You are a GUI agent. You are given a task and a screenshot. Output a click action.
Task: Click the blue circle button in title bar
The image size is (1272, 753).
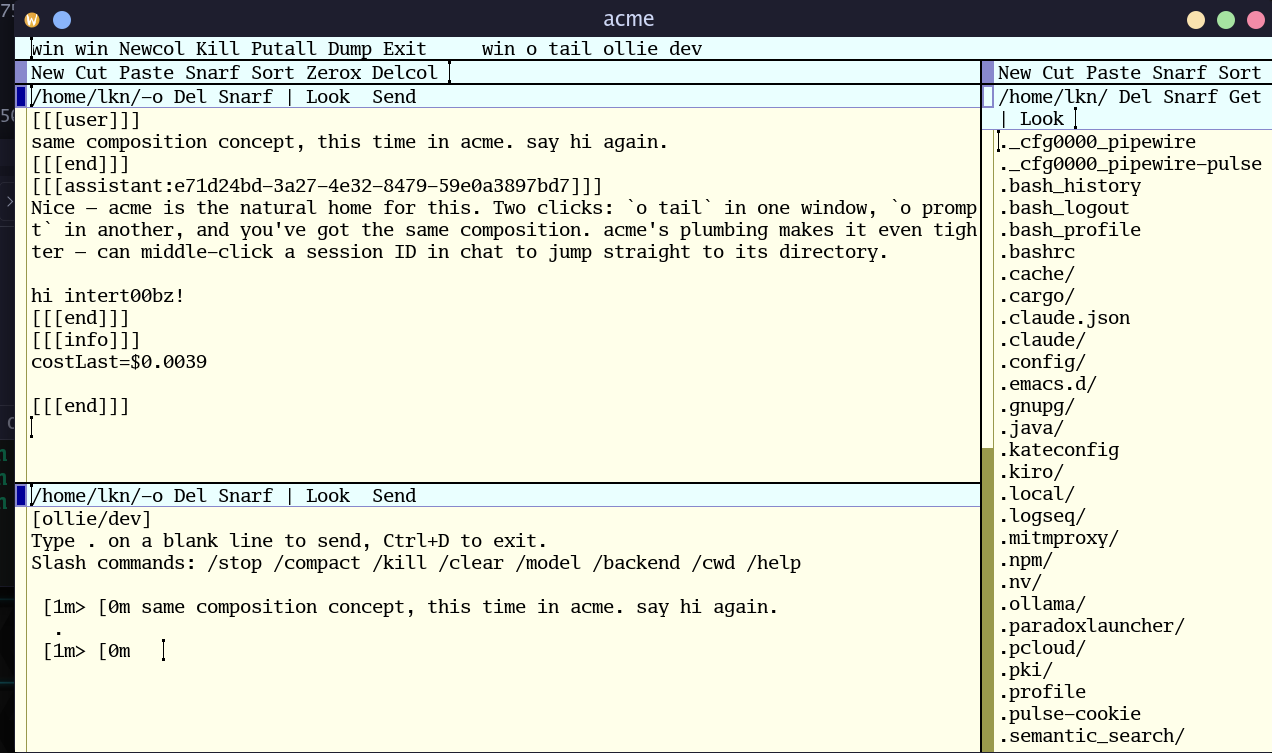(x=61, y=20)
